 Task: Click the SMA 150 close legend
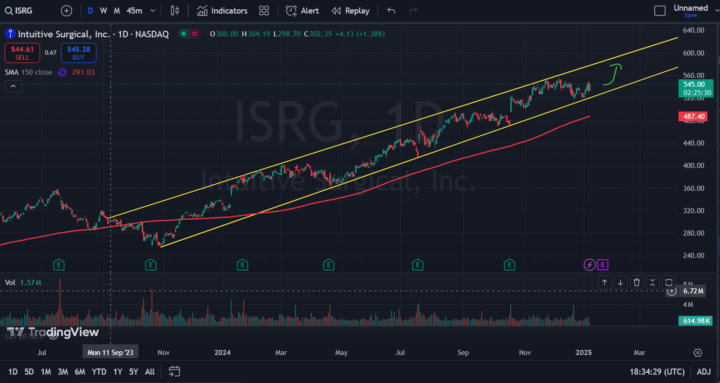[x=28, y=72]
